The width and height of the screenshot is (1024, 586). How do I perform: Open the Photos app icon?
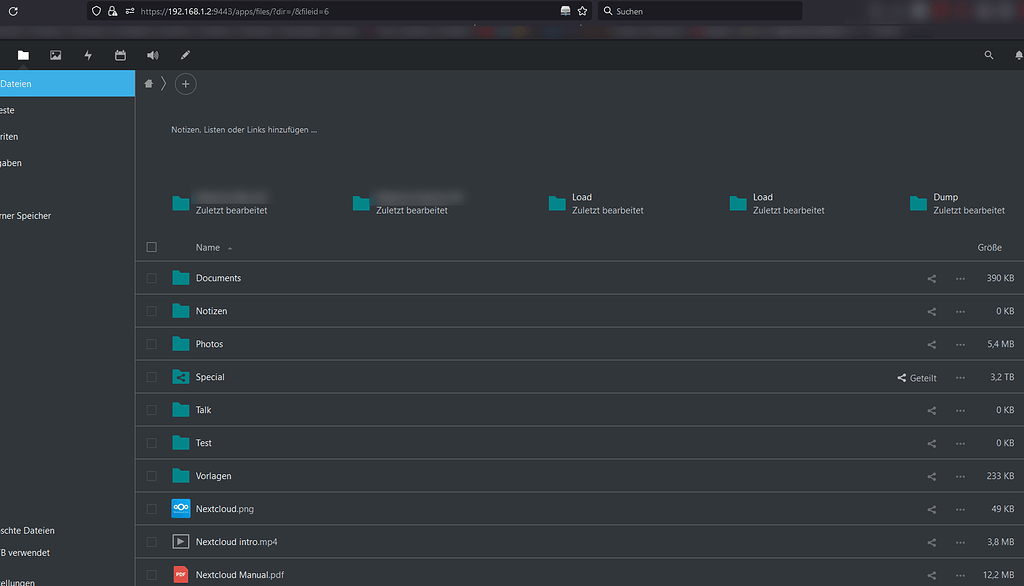pos(55,55)
